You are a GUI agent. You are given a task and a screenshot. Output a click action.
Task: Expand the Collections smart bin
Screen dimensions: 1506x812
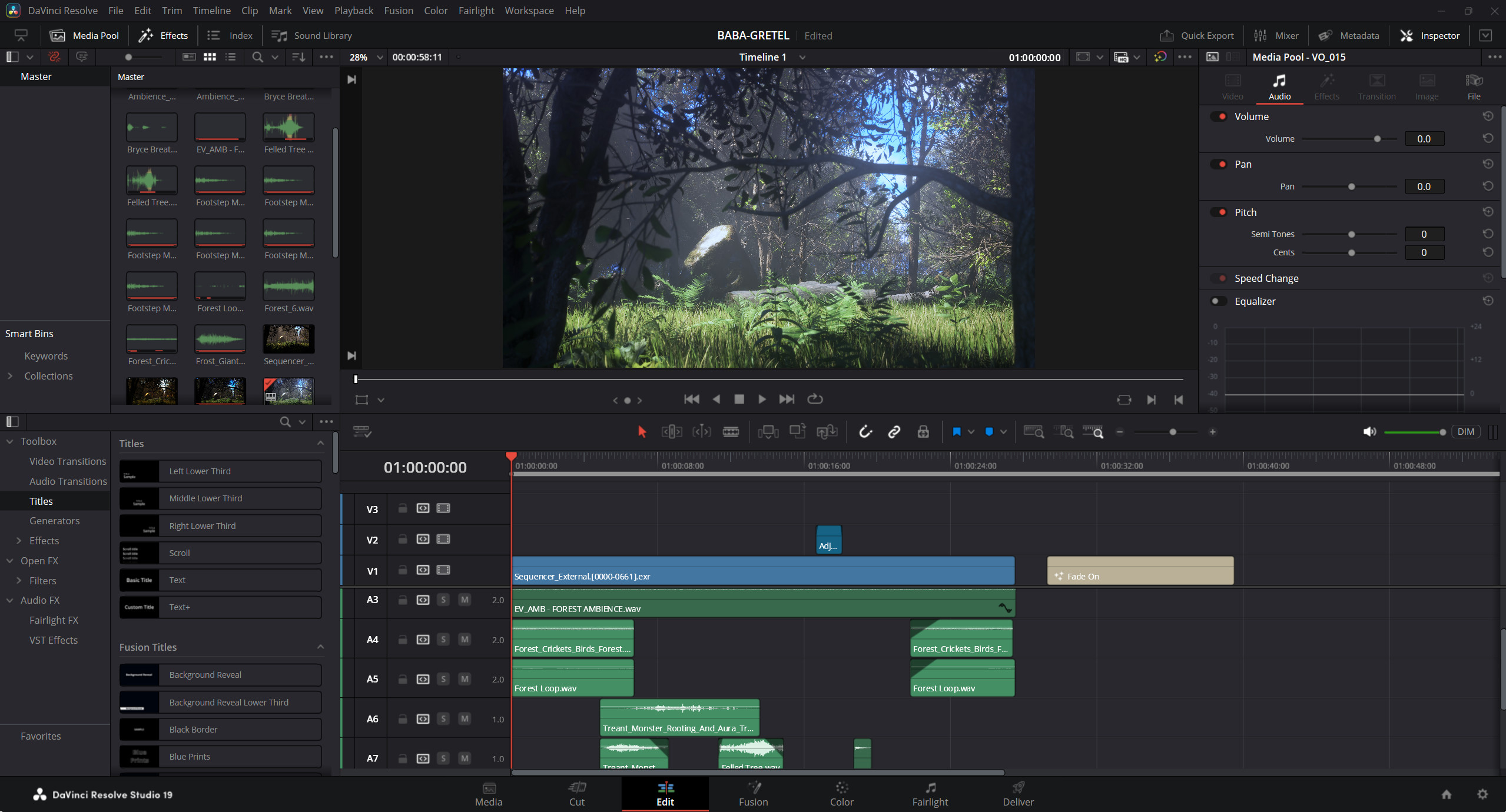pos(10,376)
